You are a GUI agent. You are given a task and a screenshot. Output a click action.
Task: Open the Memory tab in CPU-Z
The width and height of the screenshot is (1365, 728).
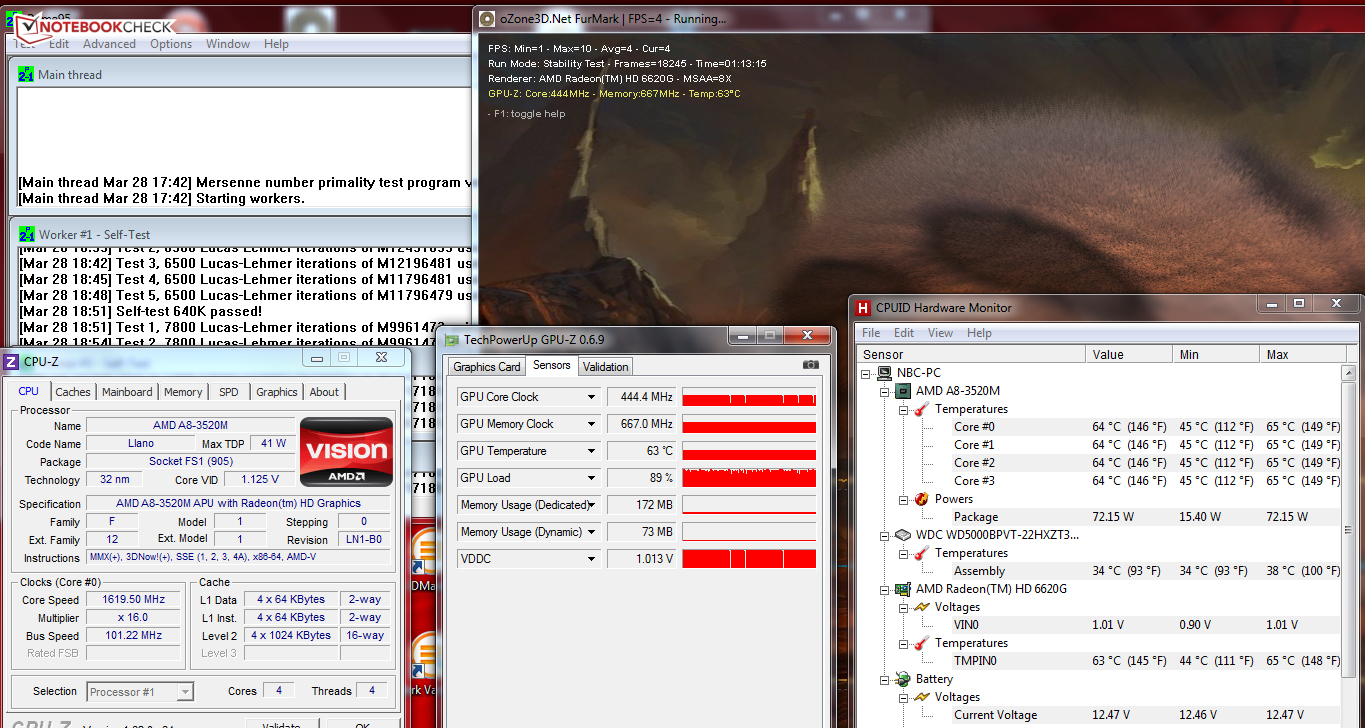[183, 392]
